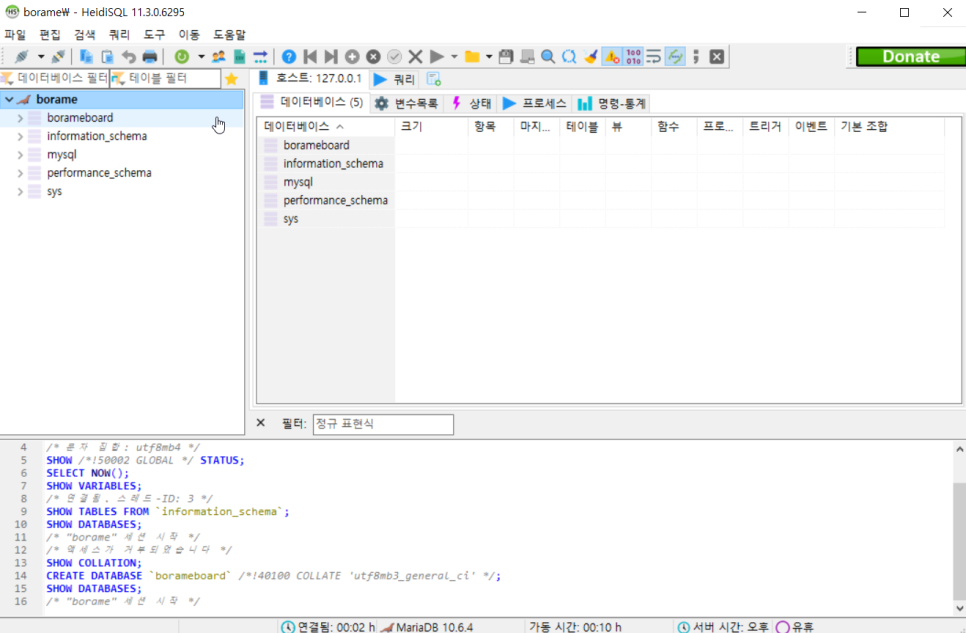Click the delete row circle-x icon

point(373,57)
